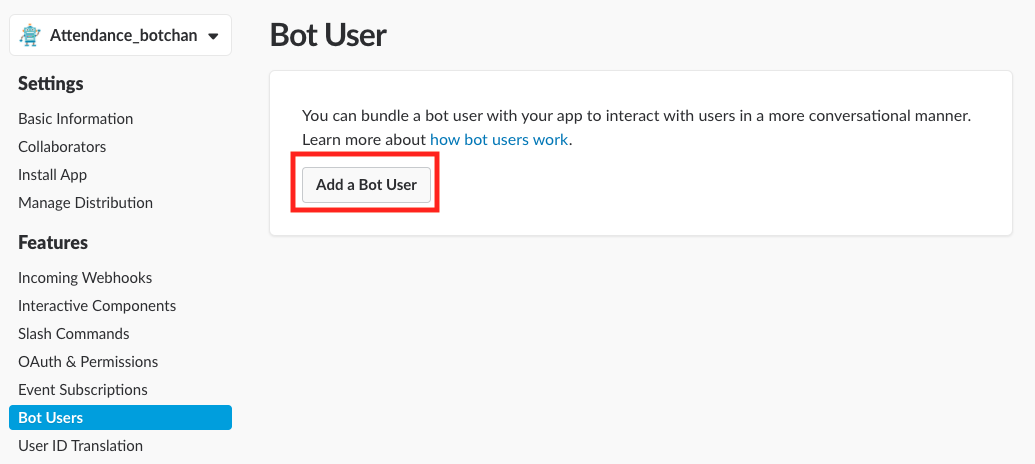Screen dimensions: 1035x464
Task: Open User ID Translation page
Action: (80, 446)
